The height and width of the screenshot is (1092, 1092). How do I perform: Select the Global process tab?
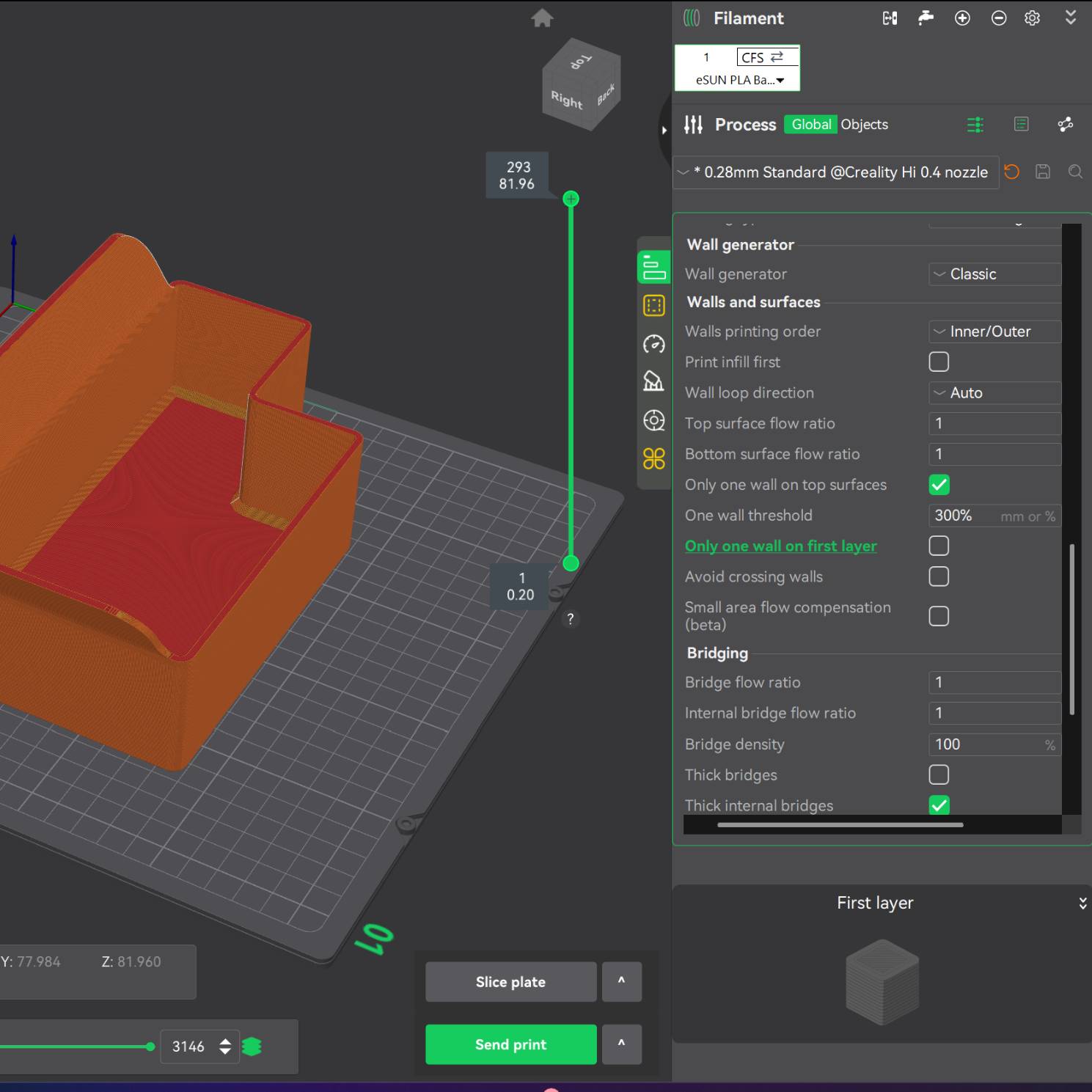click(810, 124)
